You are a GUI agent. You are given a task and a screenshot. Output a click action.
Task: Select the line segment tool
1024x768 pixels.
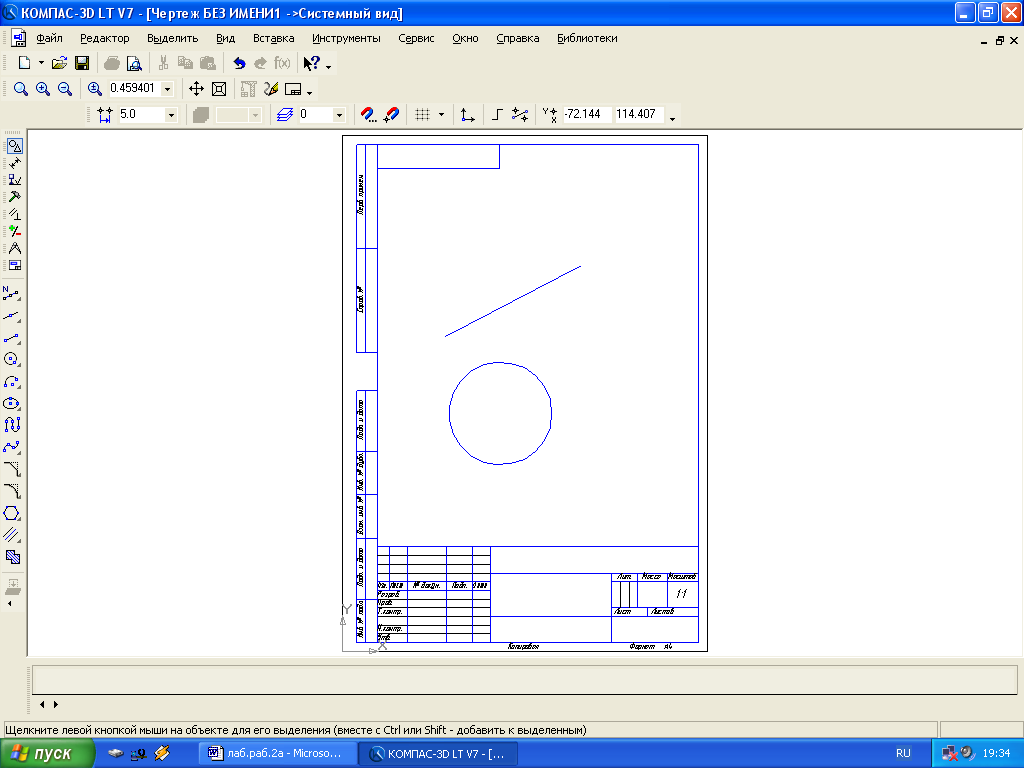12,338
